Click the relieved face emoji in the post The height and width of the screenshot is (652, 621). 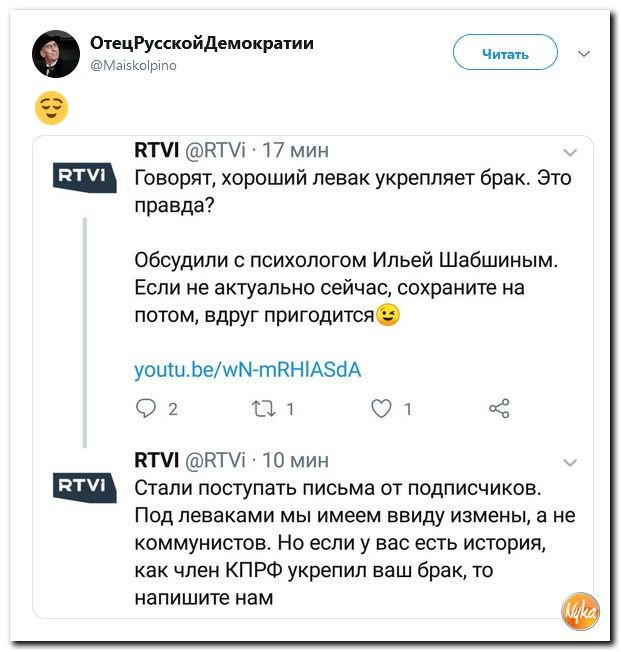51,108
